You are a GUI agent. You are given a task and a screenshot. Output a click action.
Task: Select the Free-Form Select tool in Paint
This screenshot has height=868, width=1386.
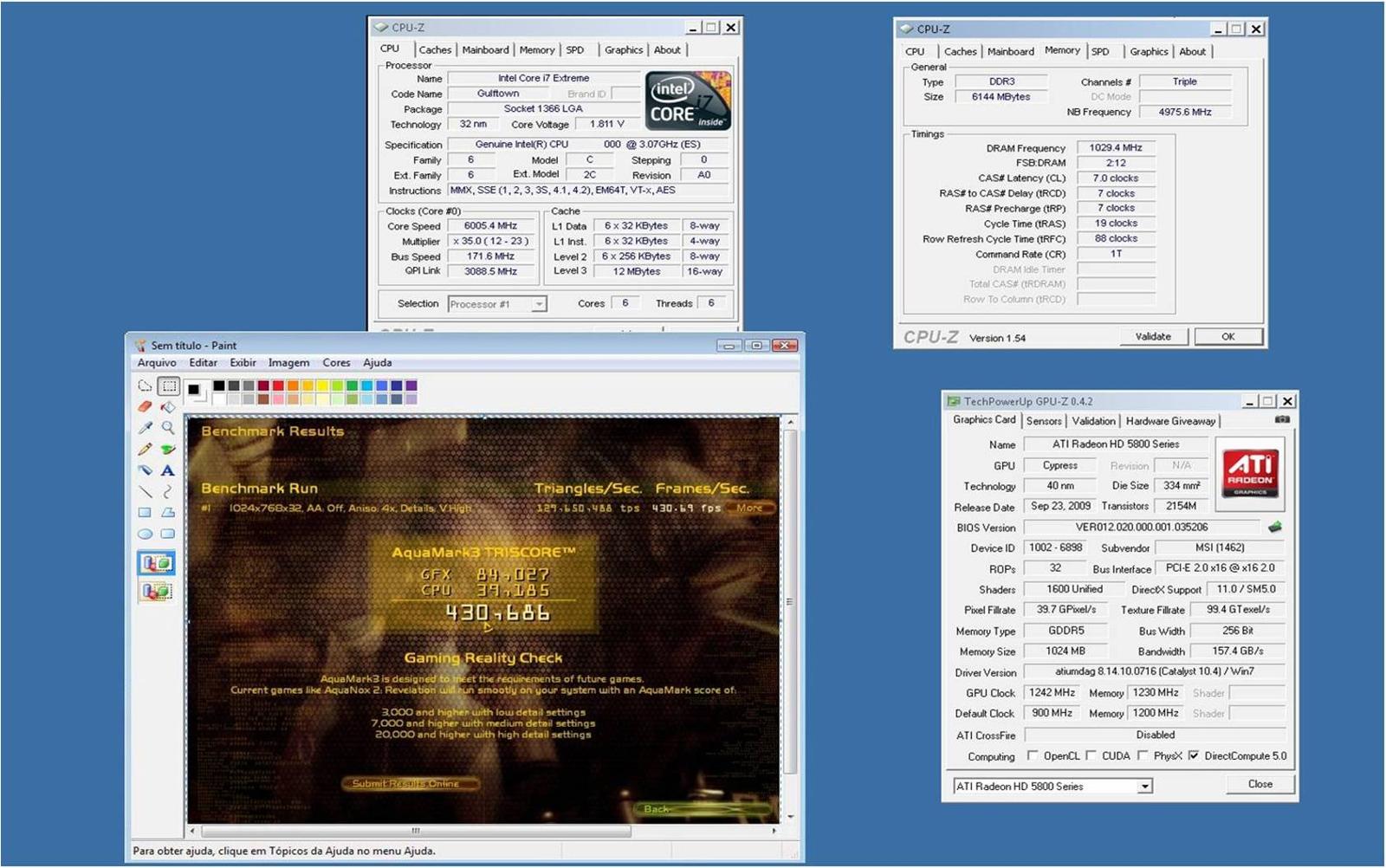point(145,386)
